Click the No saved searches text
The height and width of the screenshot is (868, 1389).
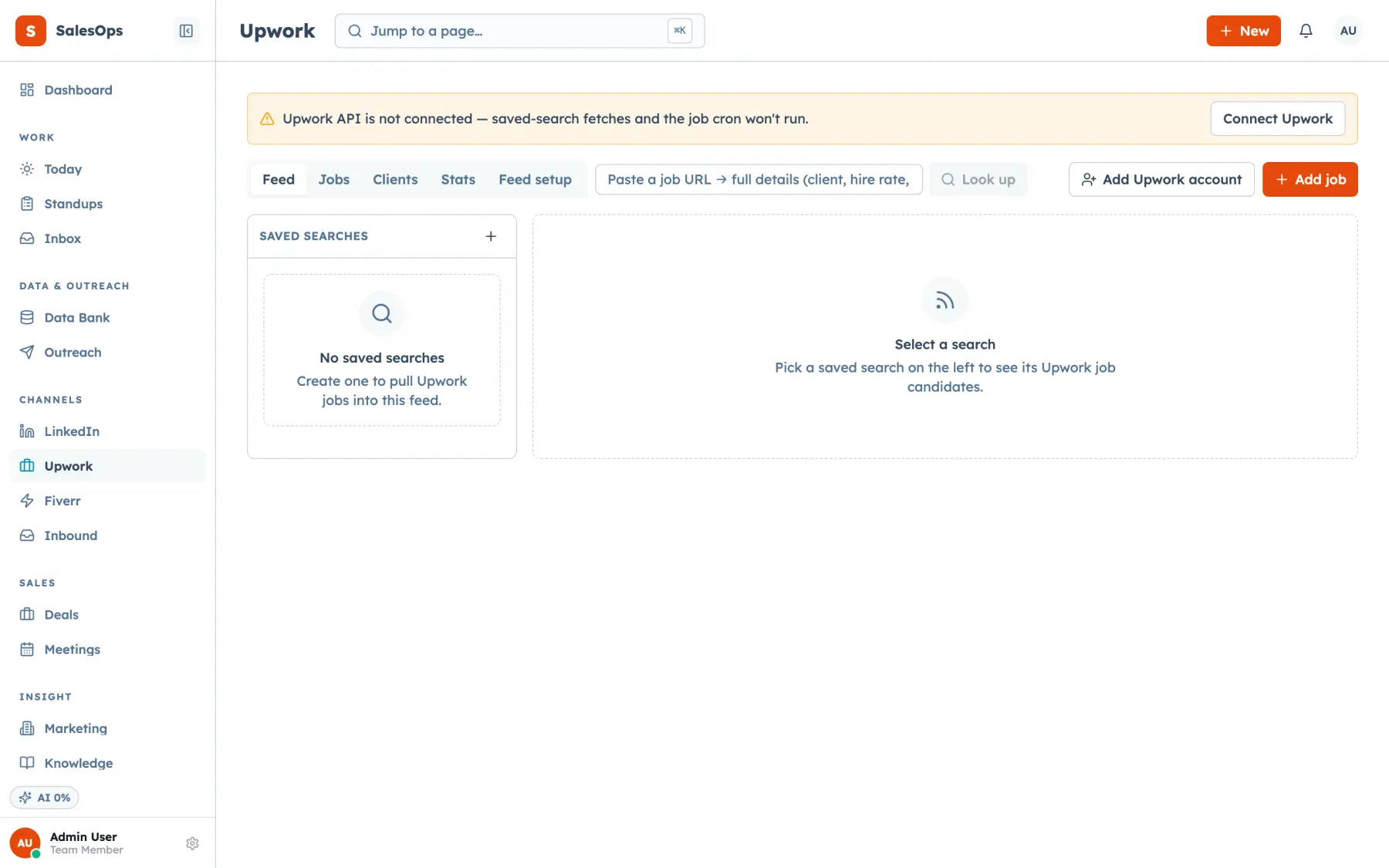[382, 358]
